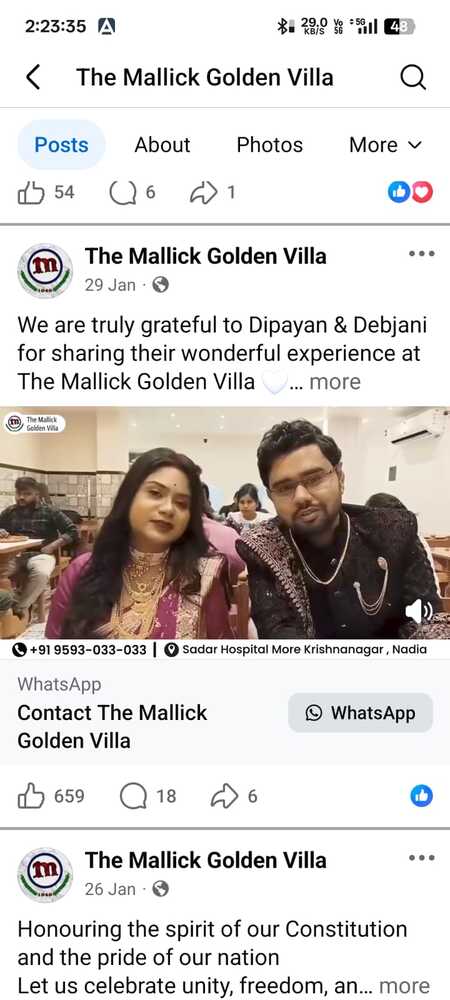450x1000 pixels.
Task: Play the Dipayan & Debjani video thumbnail
Action: (225, 523)
